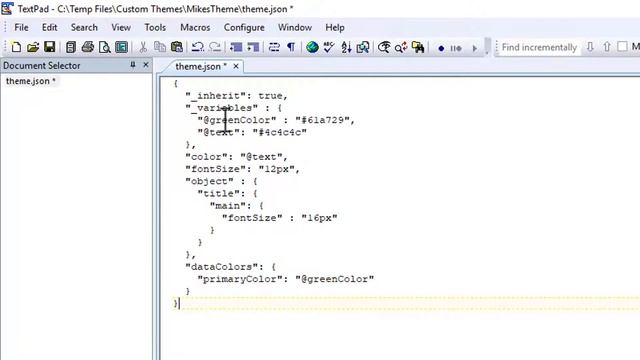Screen dimensions: 640x360
Task: Run spell check with ABC icon
Action: pos(329,47)
